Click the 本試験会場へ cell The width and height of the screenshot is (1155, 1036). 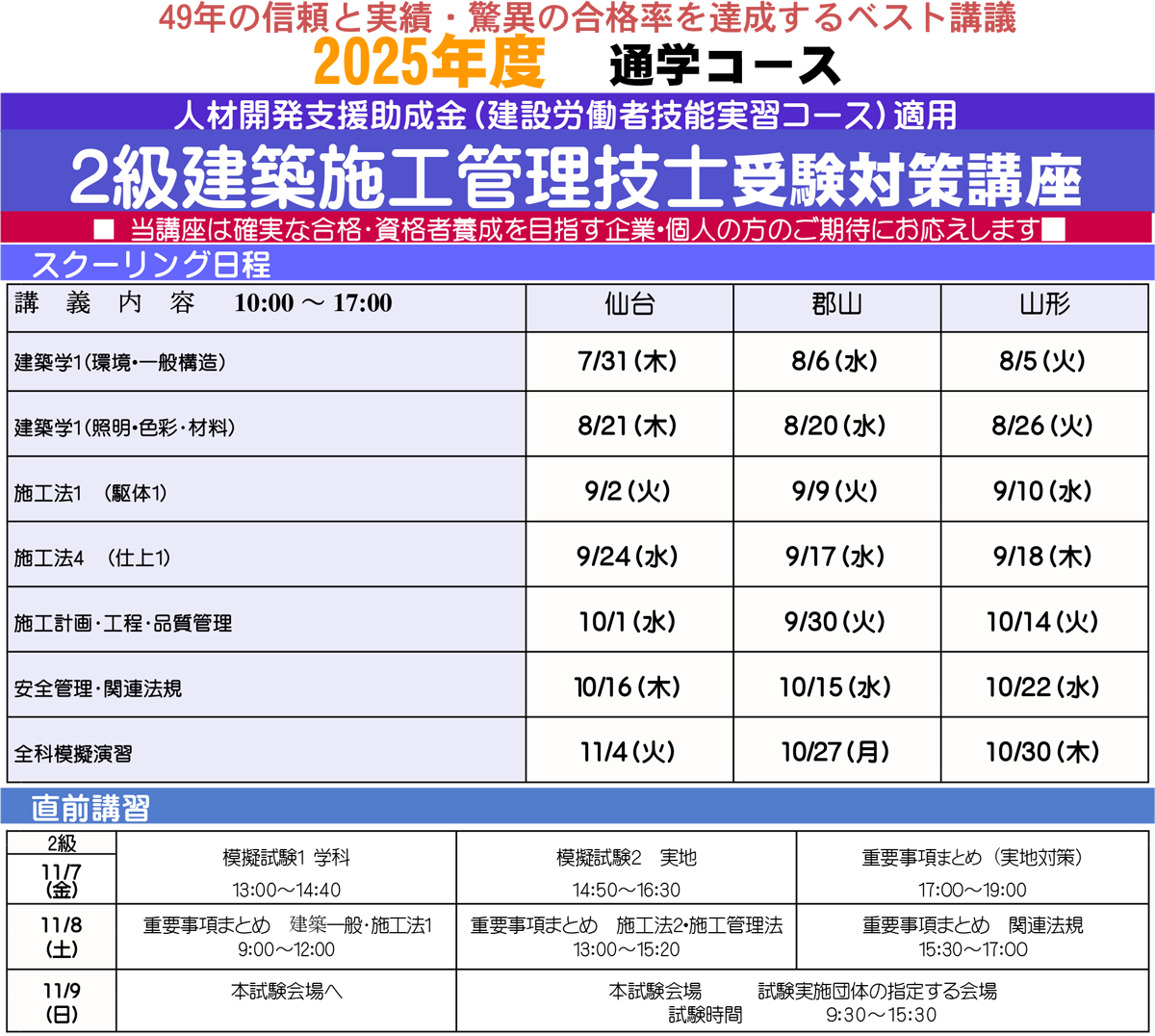(x=287, y=1001)
